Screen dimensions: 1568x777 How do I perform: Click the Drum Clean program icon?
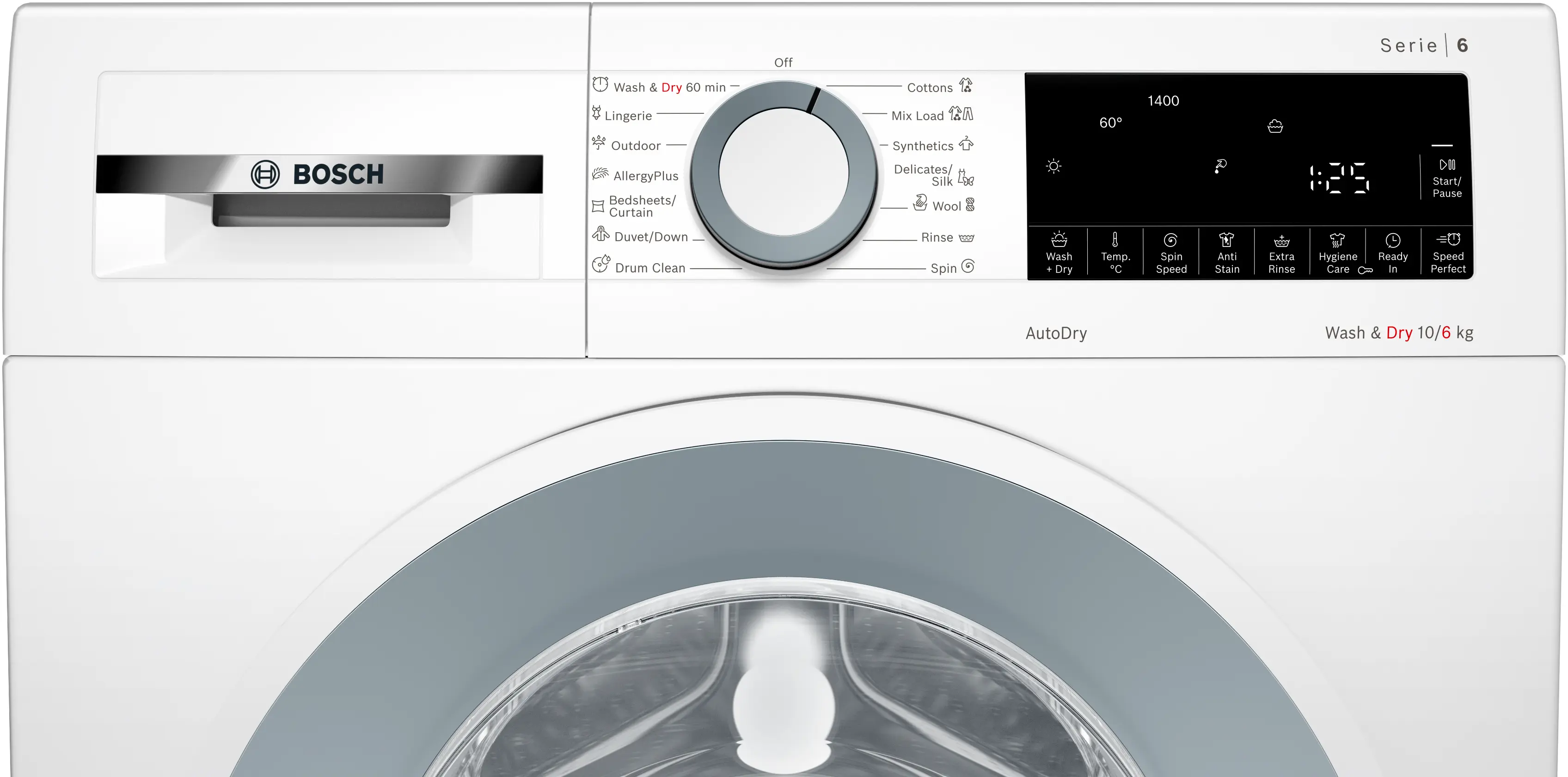point(601,264)
